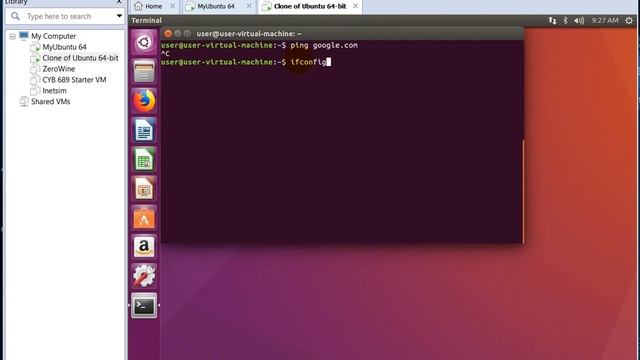This screenshot has width=640, height=360.
Task: Open the Bluetooth indicator menu
Action: 565,20
